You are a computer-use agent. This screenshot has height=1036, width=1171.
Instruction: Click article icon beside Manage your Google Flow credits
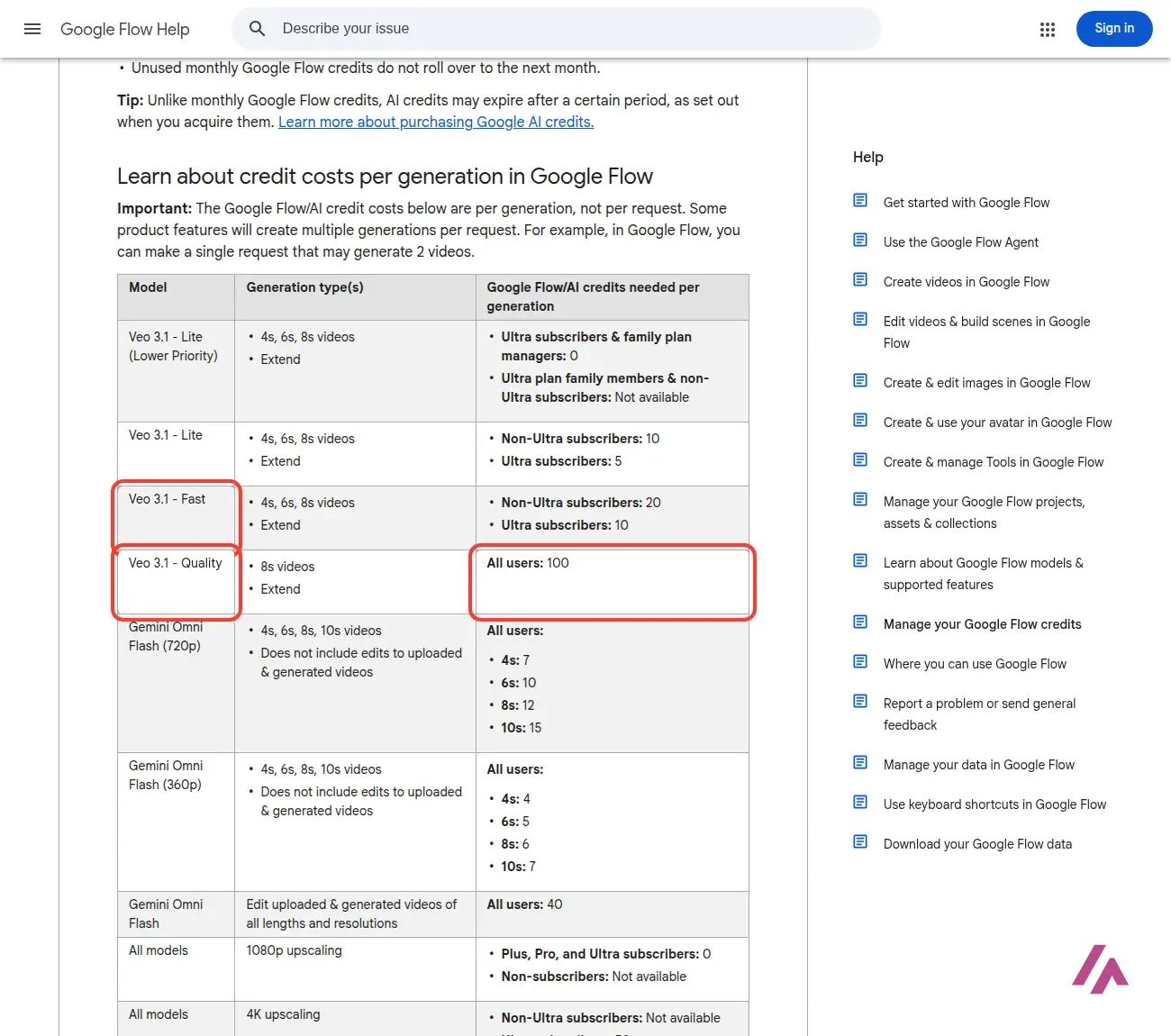(860, 622)
